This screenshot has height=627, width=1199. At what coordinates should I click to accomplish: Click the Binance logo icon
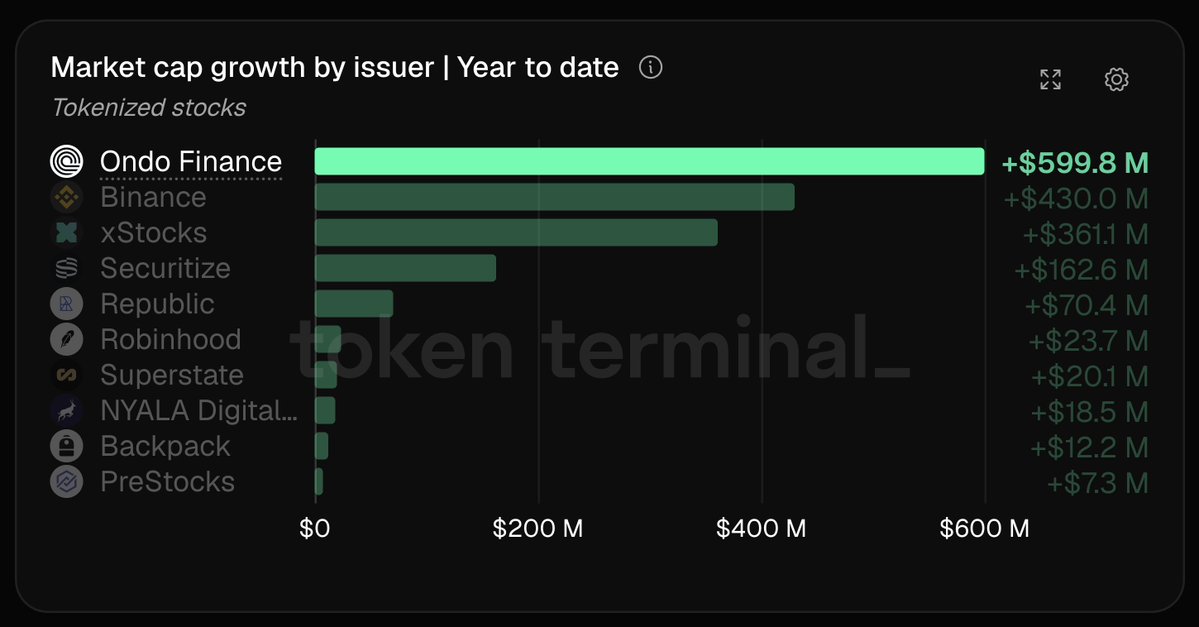tap(67, 197)
